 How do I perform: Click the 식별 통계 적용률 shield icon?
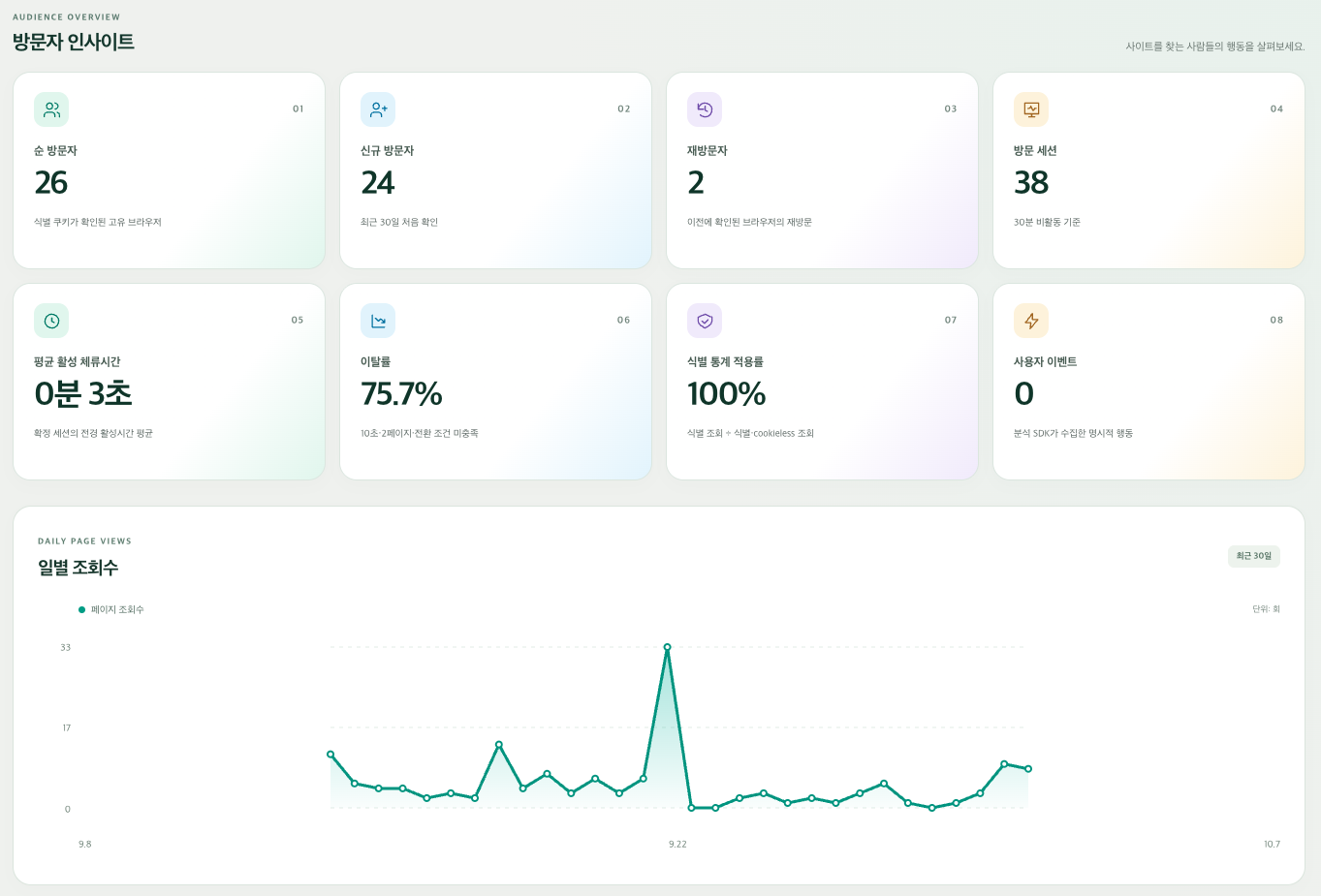click(705, 321)
